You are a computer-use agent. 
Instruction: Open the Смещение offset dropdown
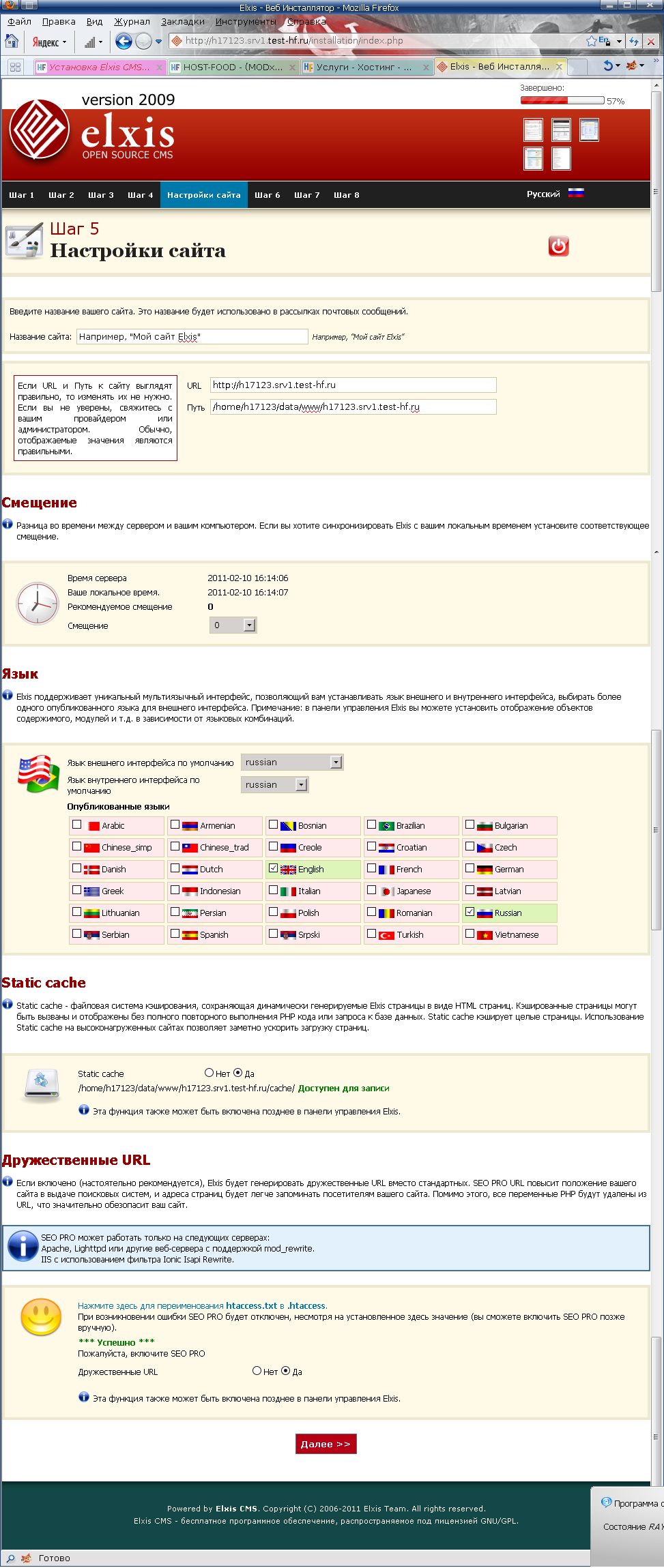click(x=233, y=625)
